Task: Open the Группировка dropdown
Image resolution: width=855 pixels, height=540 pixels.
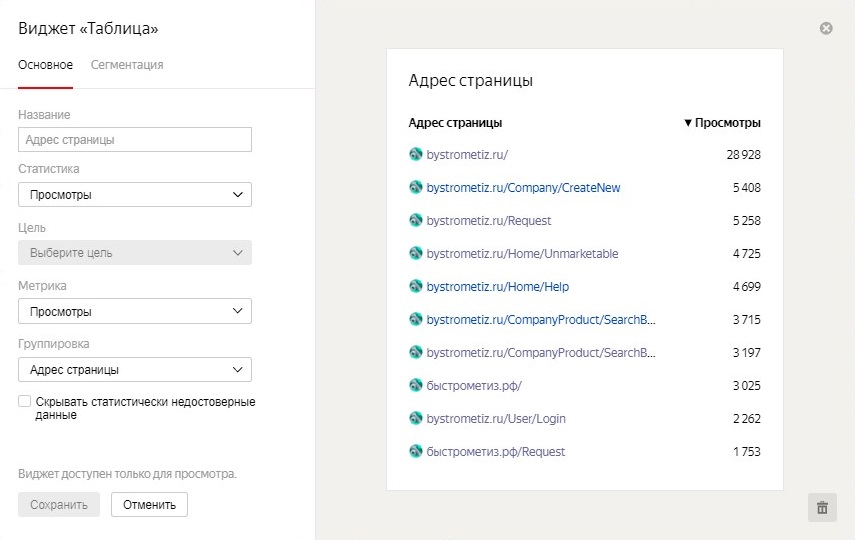Action: coord(135,369)
